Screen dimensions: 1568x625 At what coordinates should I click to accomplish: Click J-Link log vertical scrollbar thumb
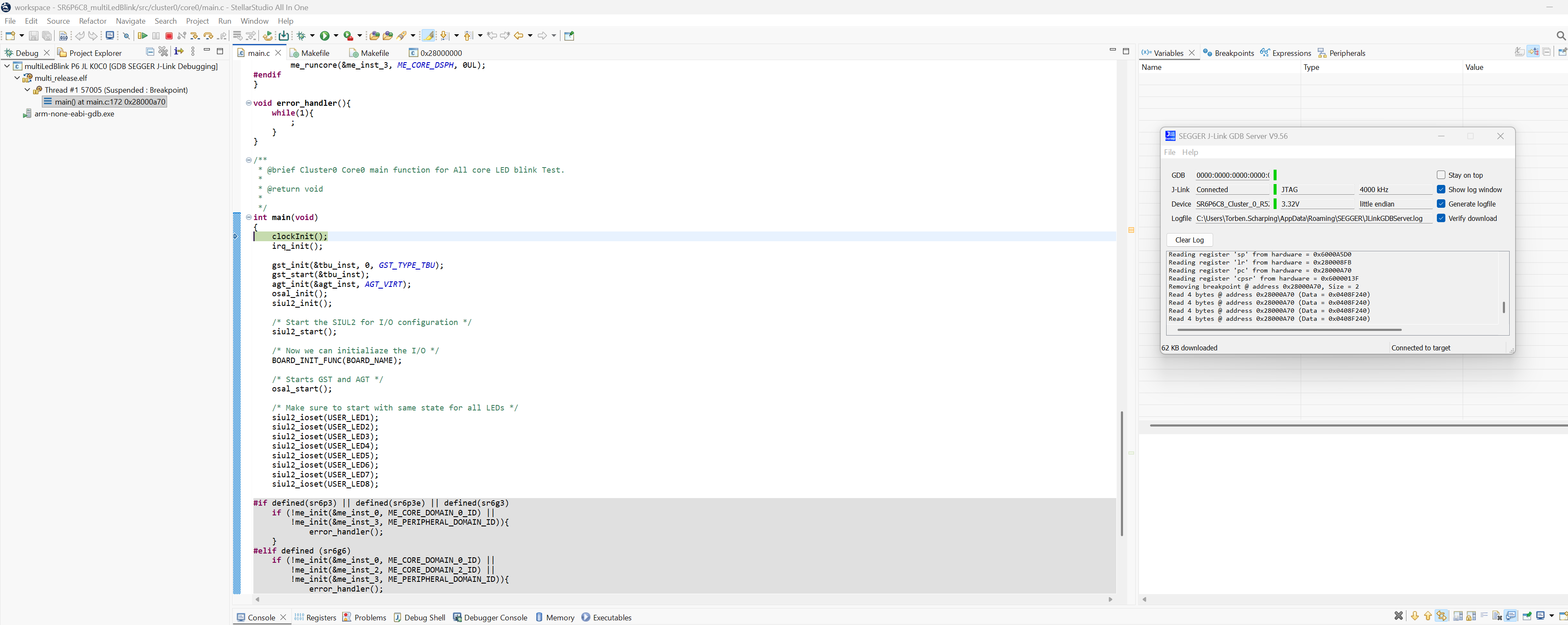click(x=1503, y=308)
